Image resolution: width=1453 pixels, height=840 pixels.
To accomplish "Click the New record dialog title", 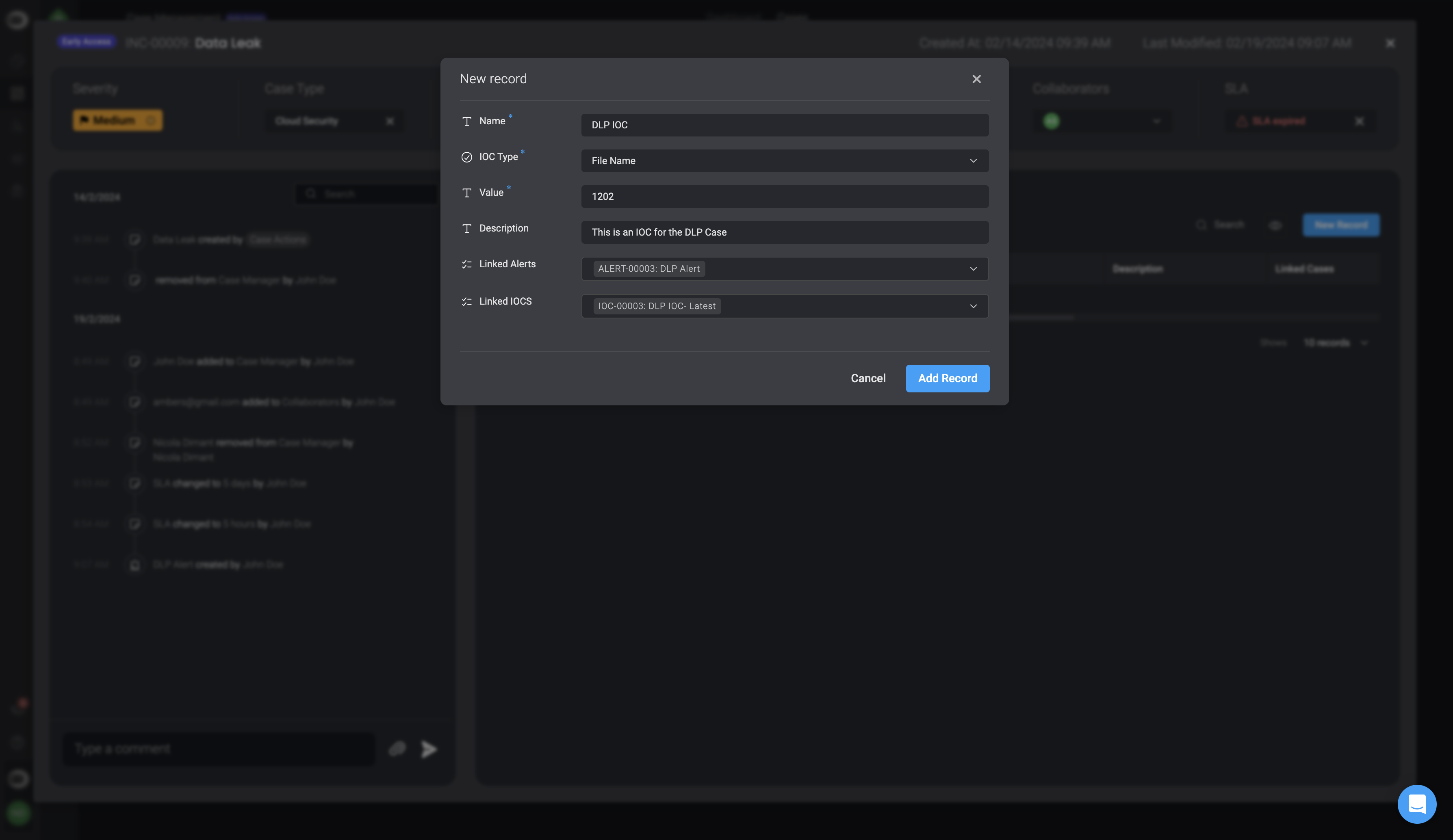I will pos(493,79).
